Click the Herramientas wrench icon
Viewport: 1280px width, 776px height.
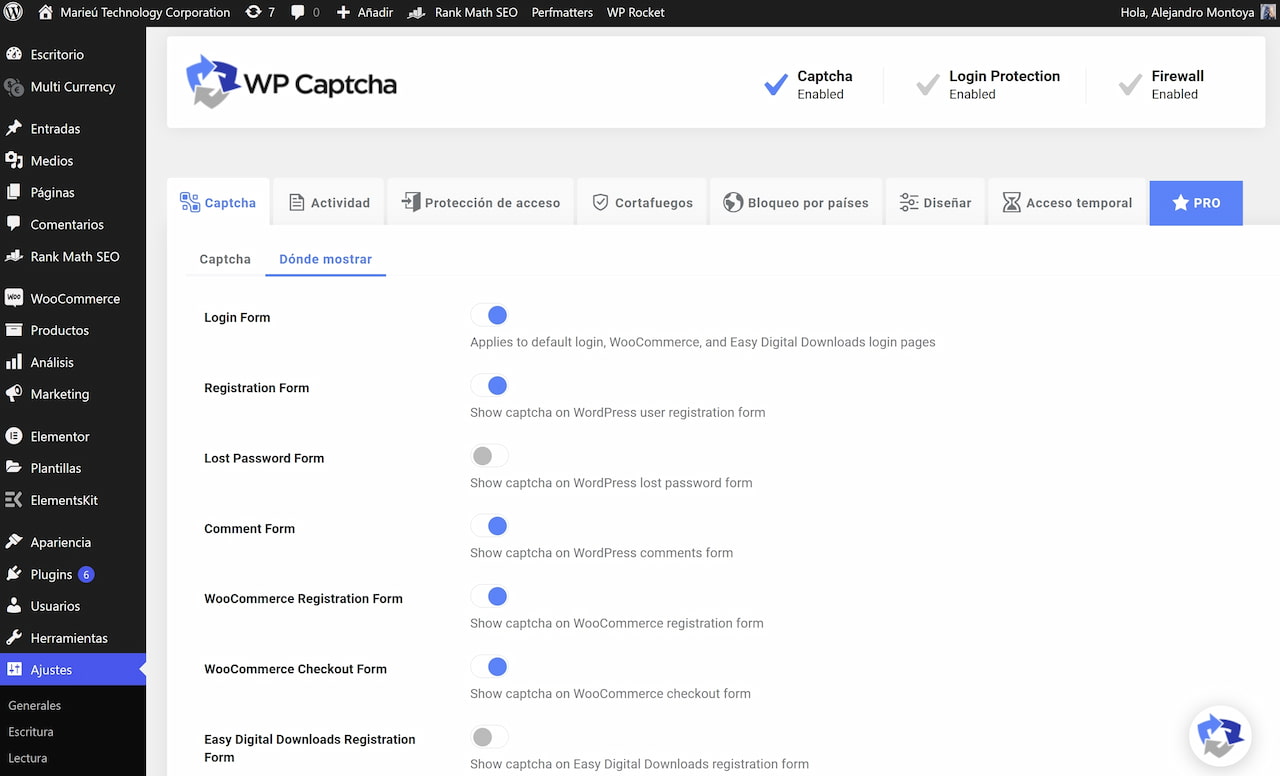(x=14, y=638)
